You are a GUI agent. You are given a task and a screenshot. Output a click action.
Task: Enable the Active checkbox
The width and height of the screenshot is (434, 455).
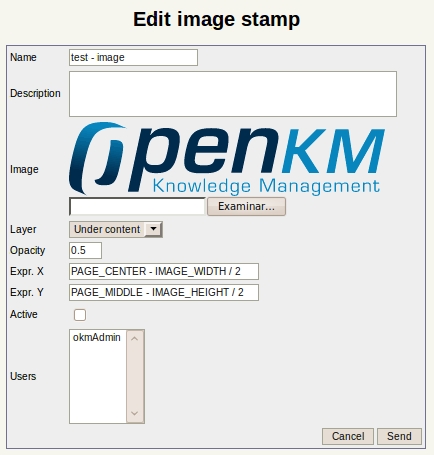click(x=80, y=315)
